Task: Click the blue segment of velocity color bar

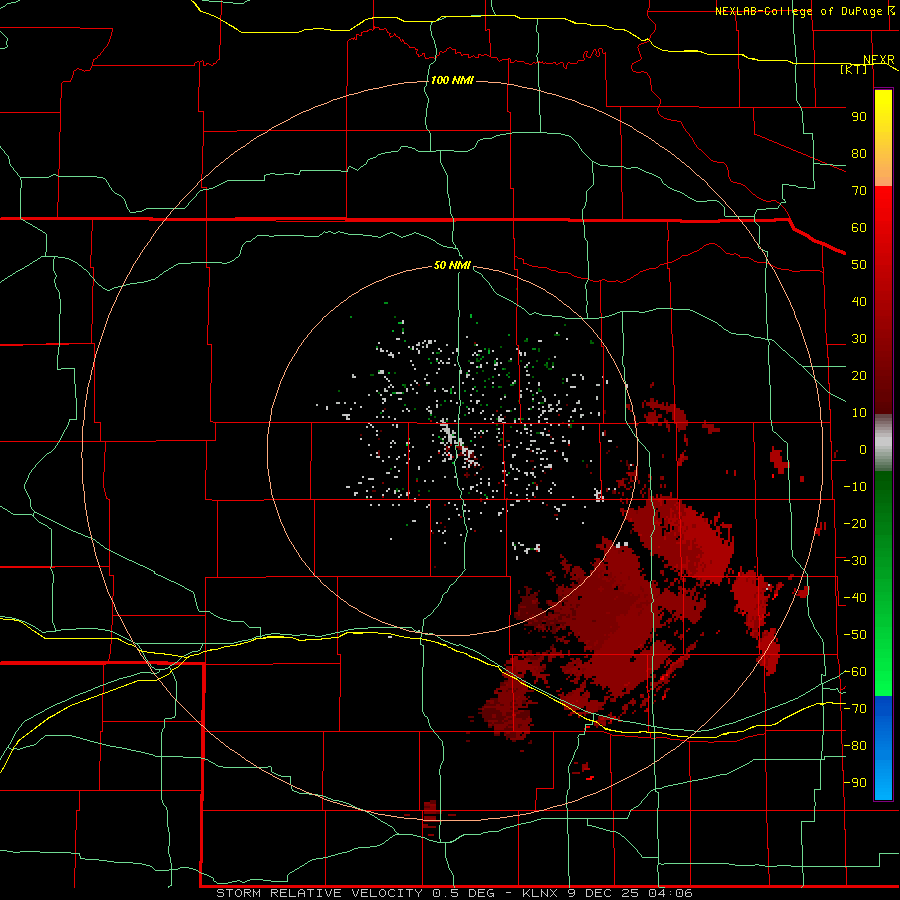Action: [883, 747]
